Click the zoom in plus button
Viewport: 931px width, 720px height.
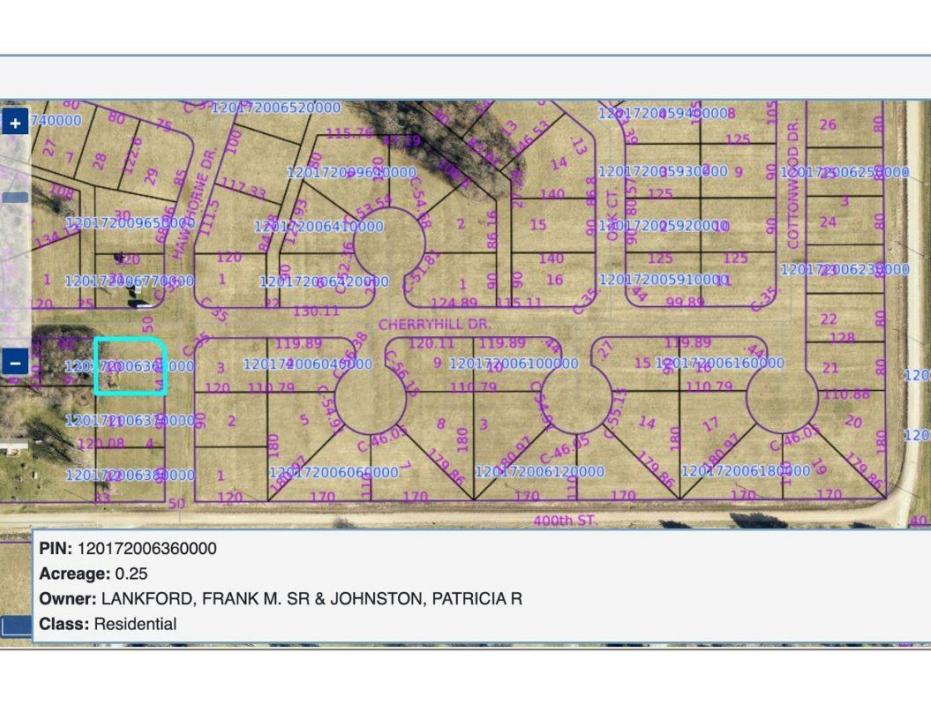tap(15, 123)
